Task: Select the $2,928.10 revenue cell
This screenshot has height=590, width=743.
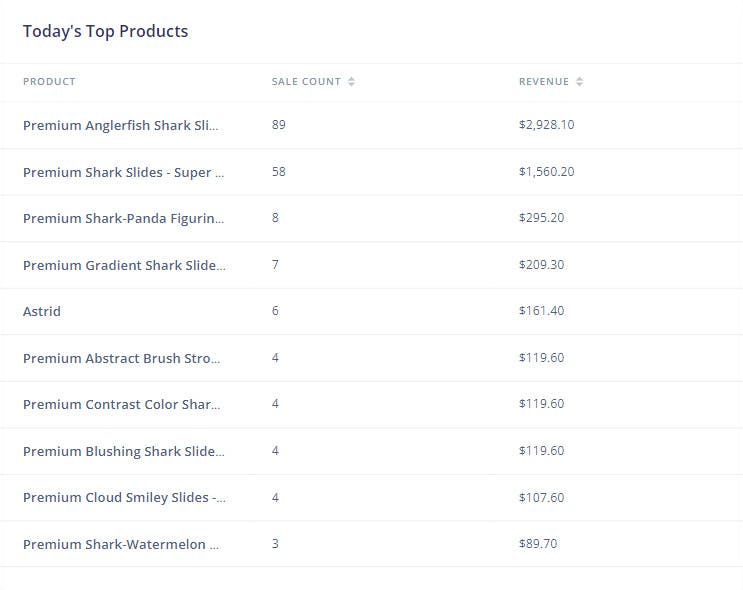Action: point(546,125)
